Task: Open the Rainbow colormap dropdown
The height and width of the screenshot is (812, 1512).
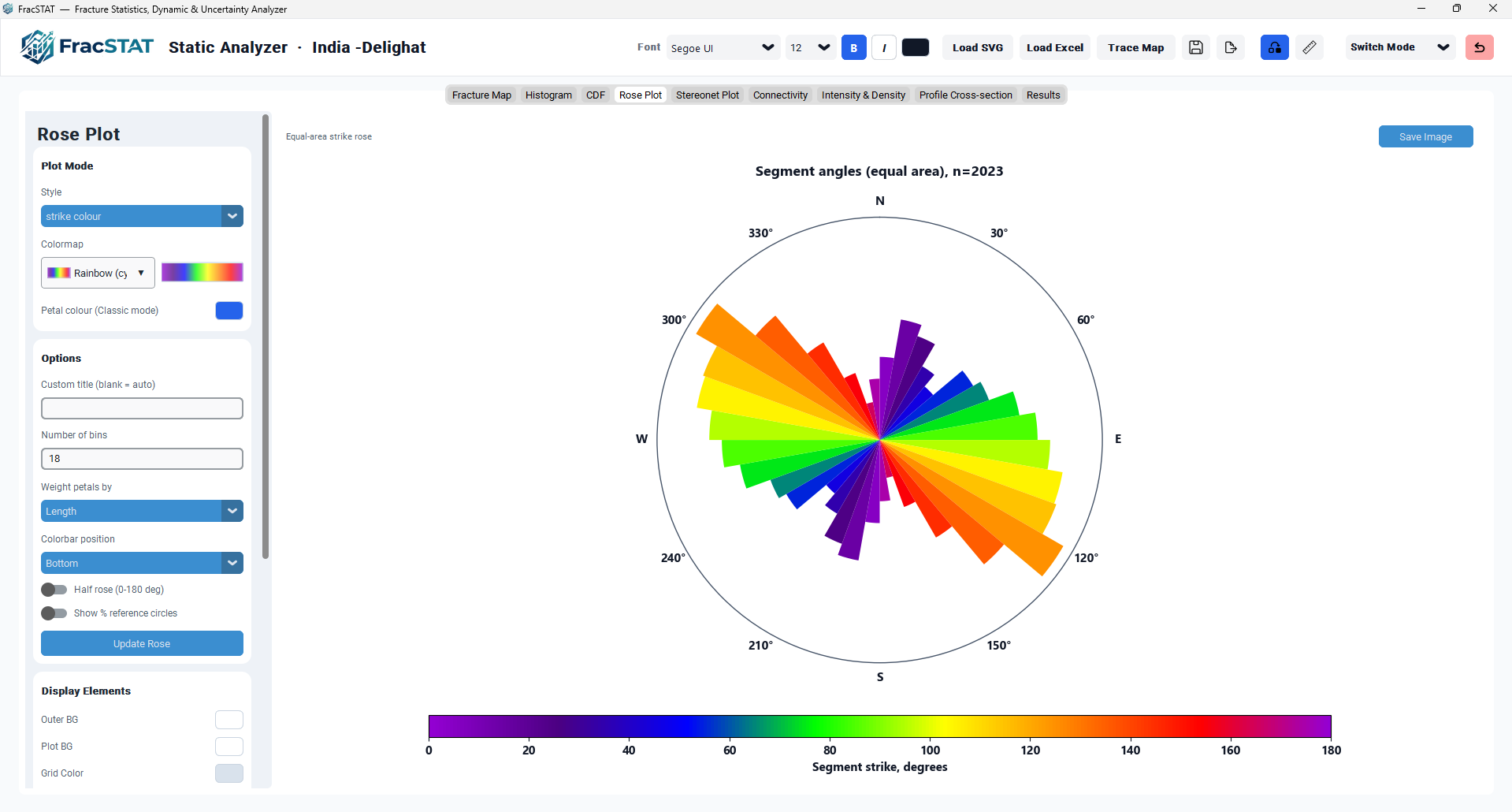Action: [x=98, y=273]
